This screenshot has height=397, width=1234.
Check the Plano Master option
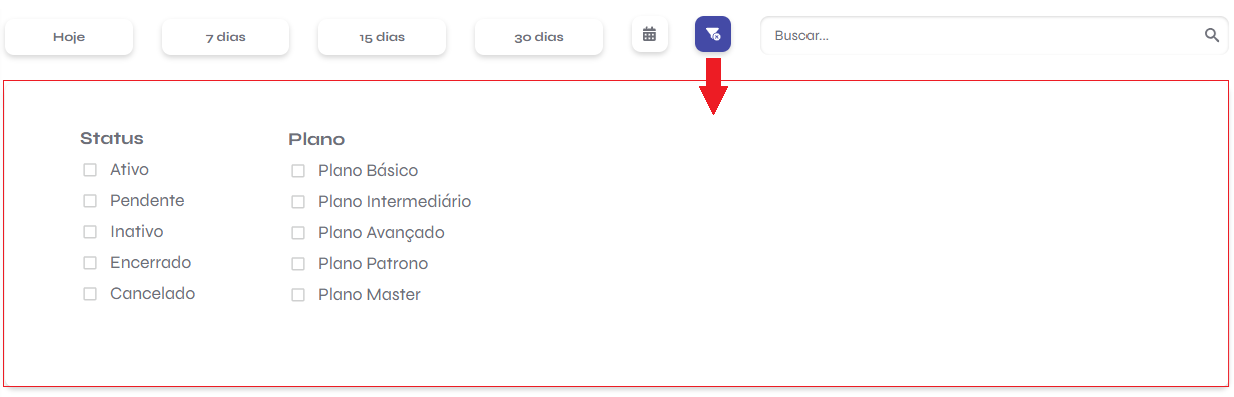pyautogui.click(x=298, y=295)
